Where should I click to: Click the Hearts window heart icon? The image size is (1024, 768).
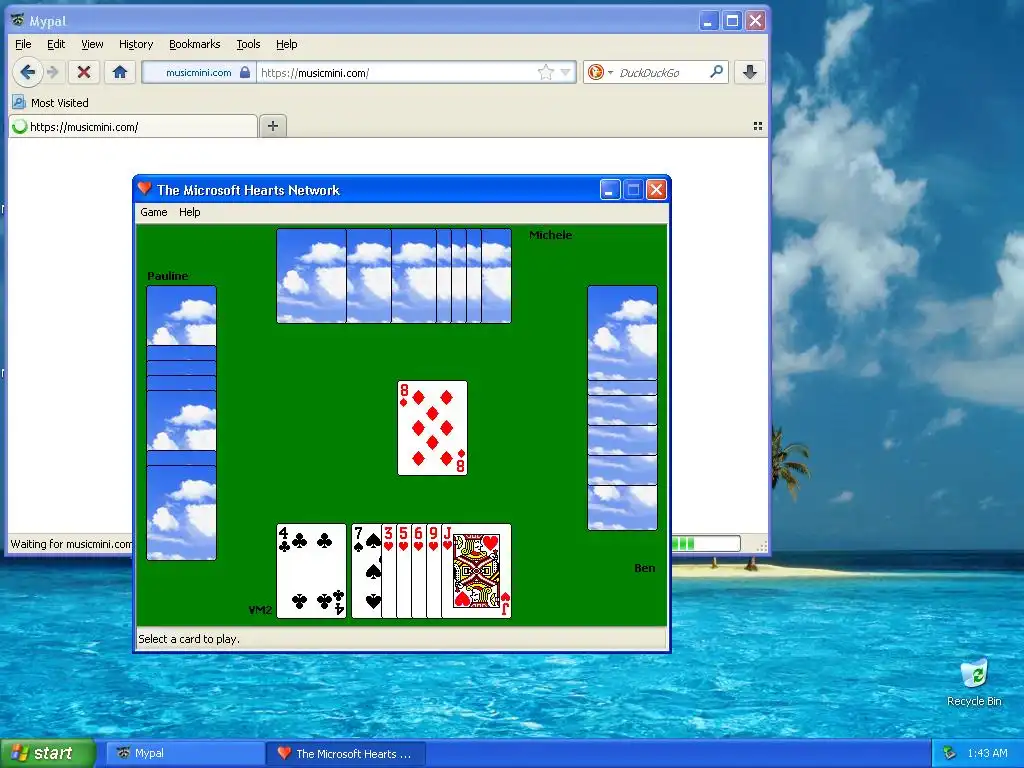coord(145,189)
